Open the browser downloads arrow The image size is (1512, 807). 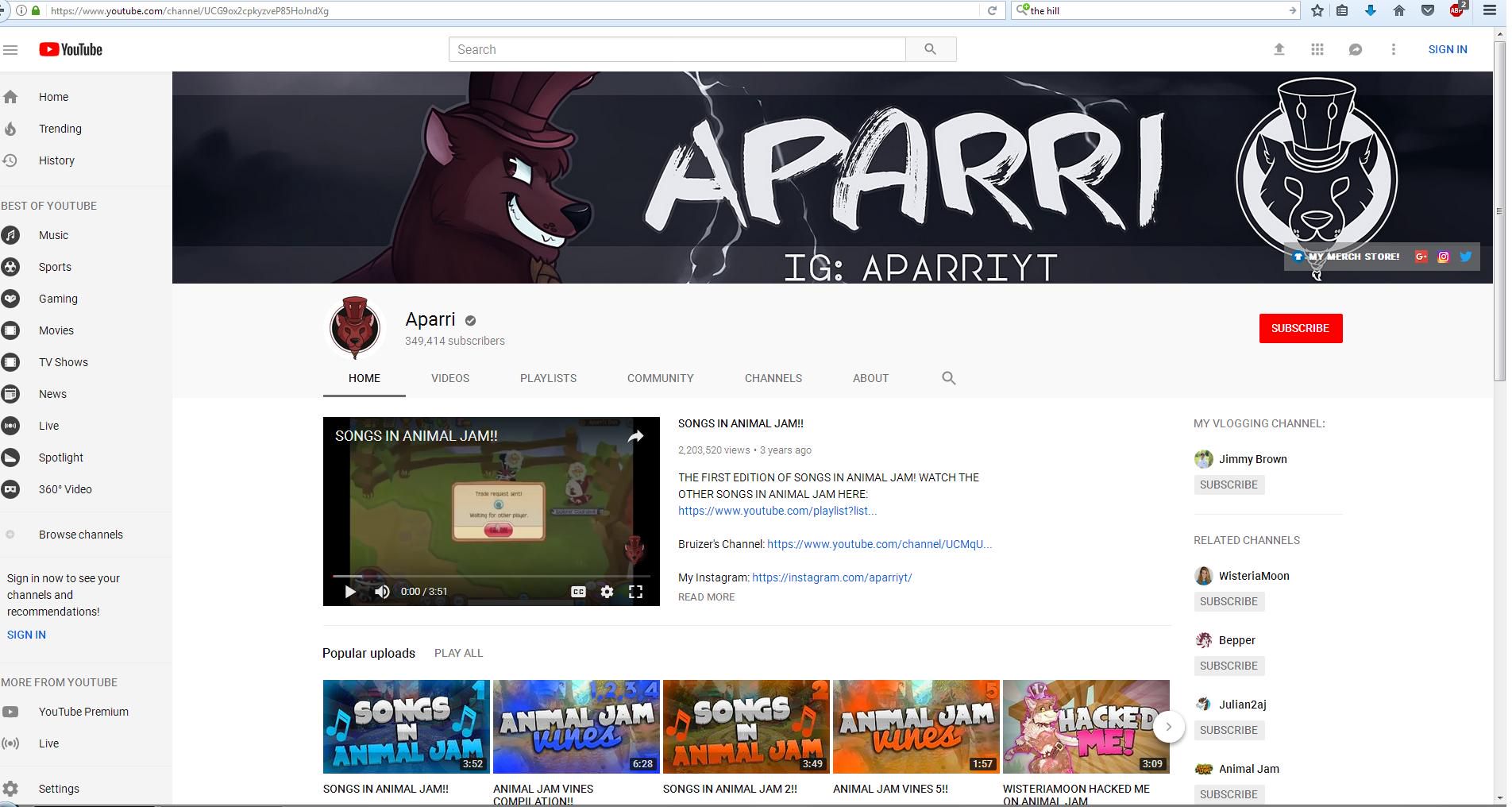point(1371,10)
